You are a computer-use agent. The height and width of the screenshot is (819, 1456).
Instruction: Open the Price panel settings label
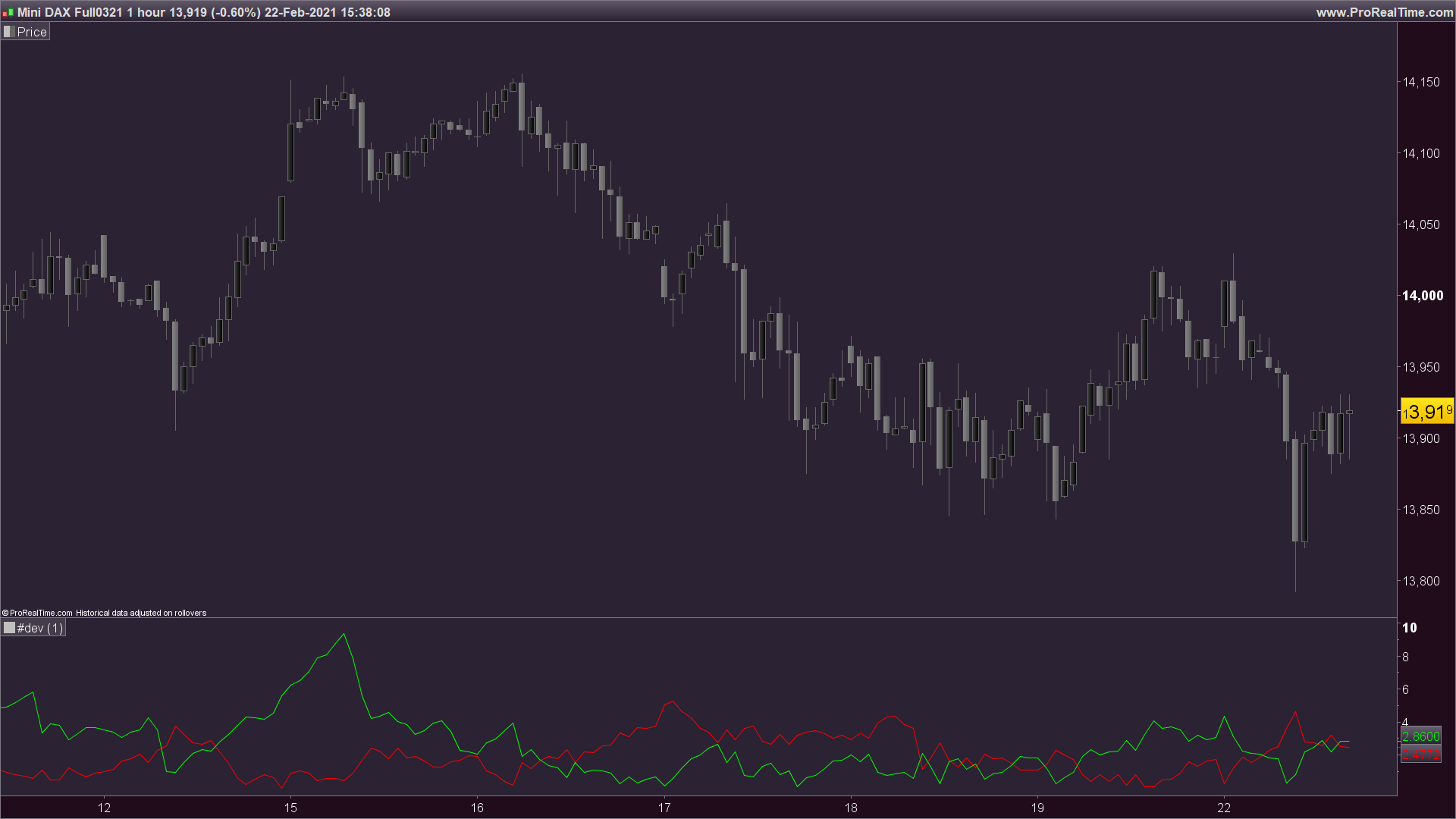point(32,32)
